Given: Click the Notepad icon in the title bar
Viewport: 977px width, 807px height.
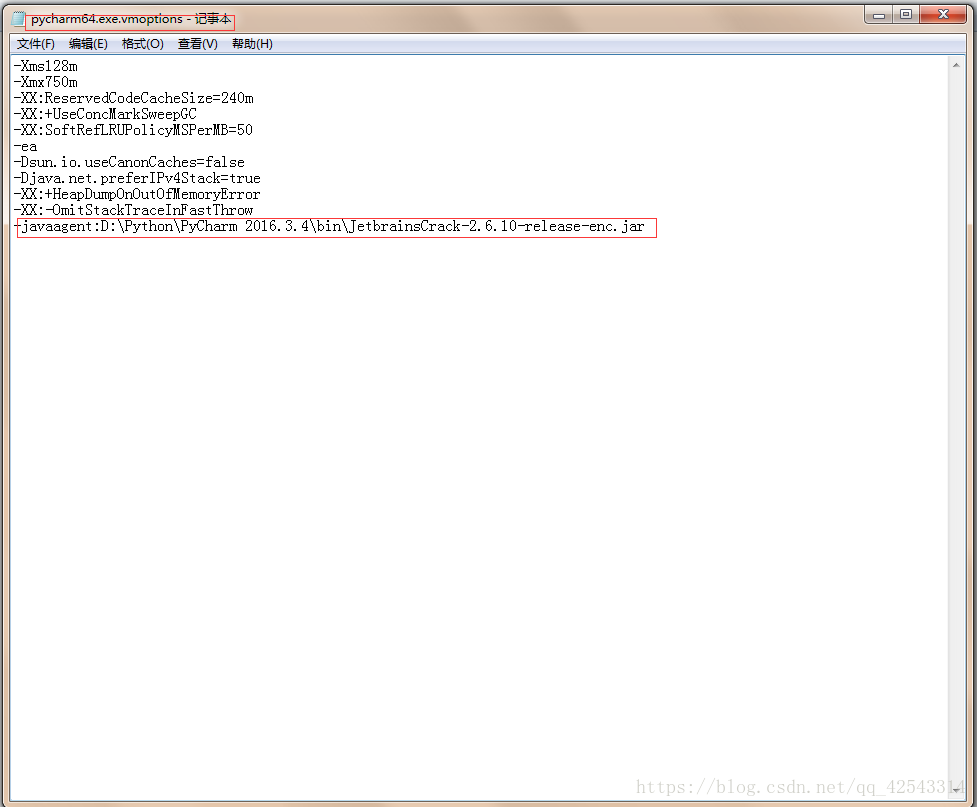Looking at the screenshot, I should point(18,19).
